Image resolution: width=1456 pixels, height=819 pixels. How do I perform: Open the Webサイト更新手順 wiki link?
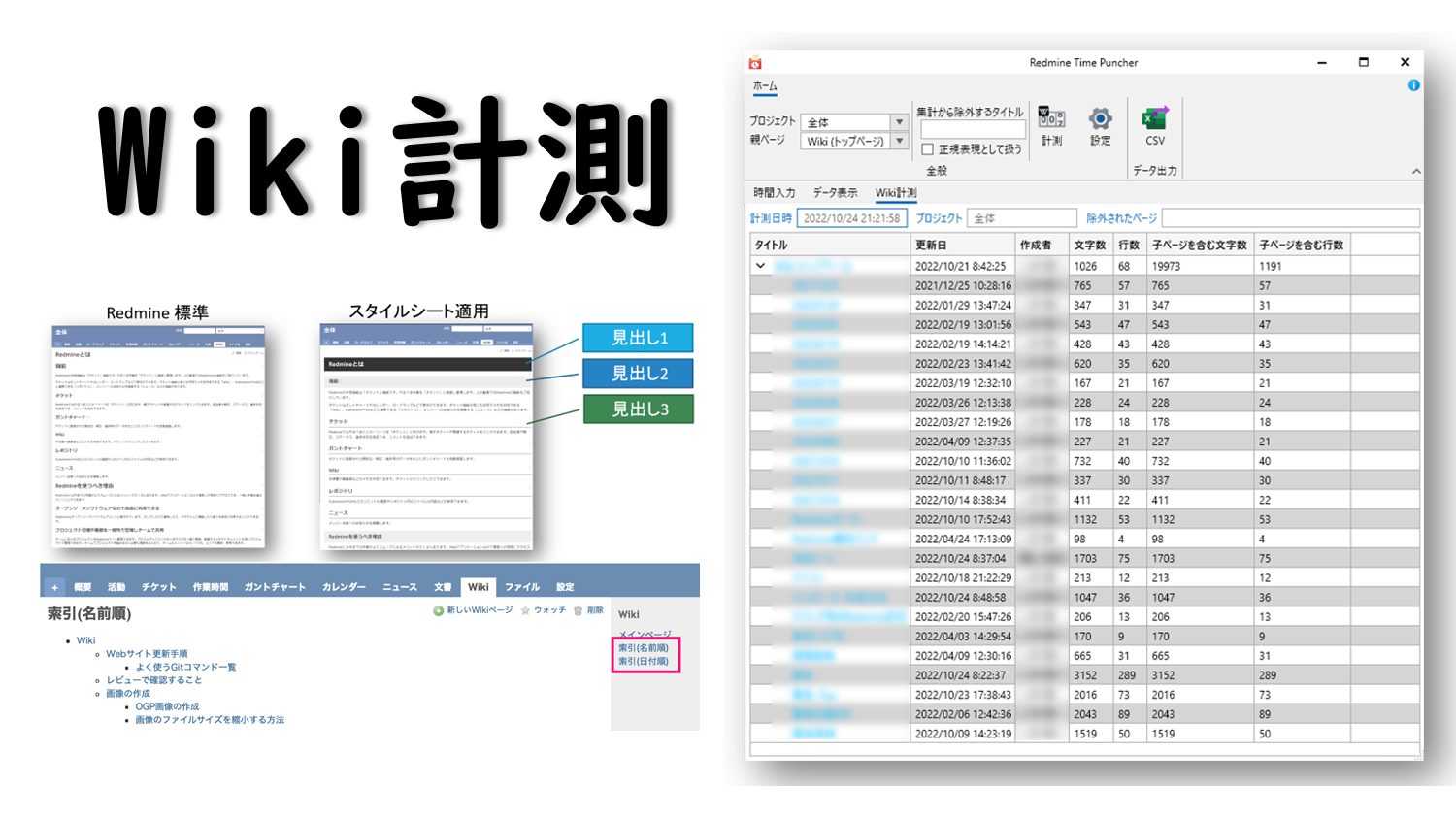click(148, 654)
